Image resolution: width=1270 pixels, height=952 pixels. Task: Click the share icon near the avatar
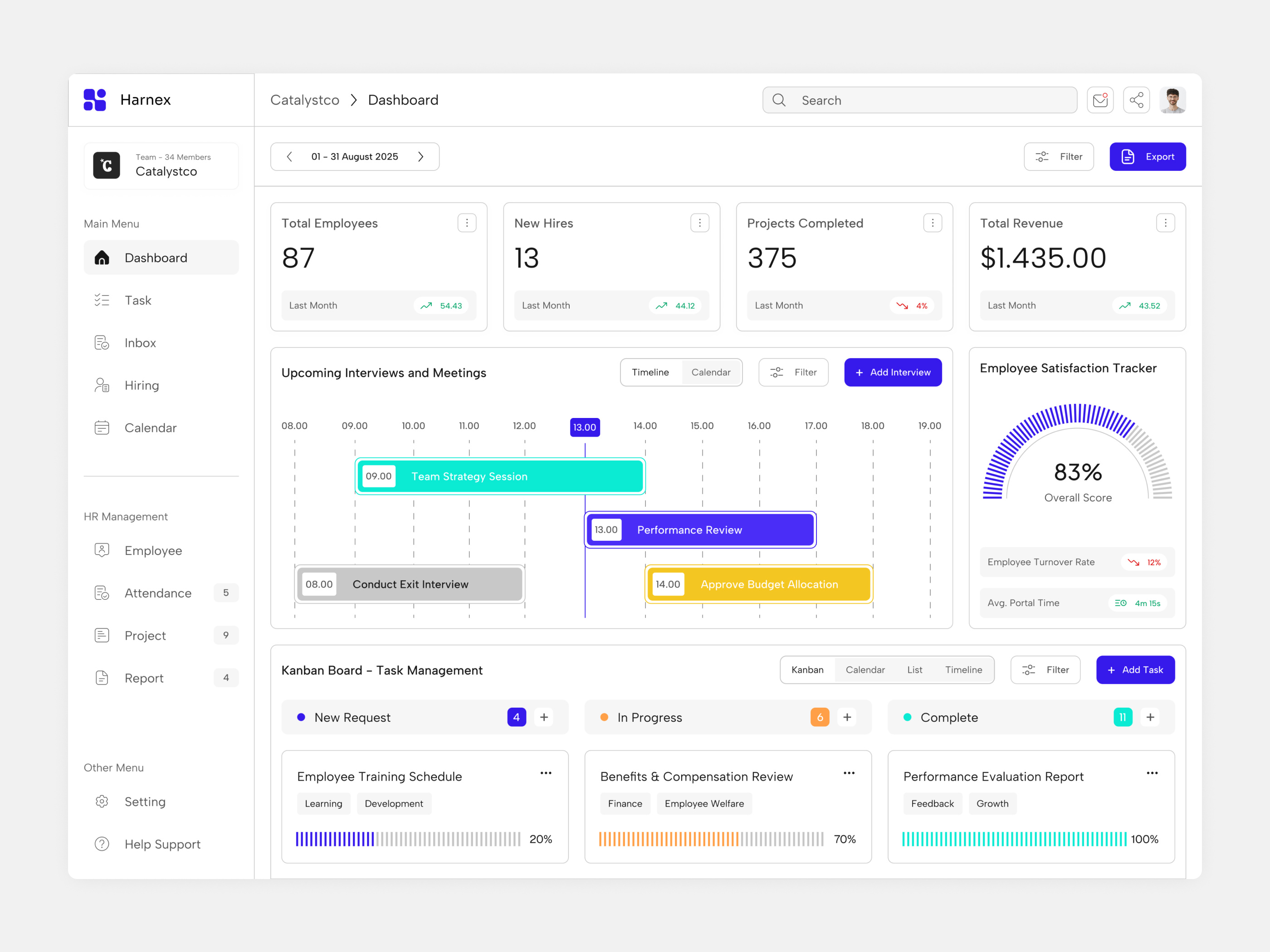pyautogui.click(x=1137, y=100)
